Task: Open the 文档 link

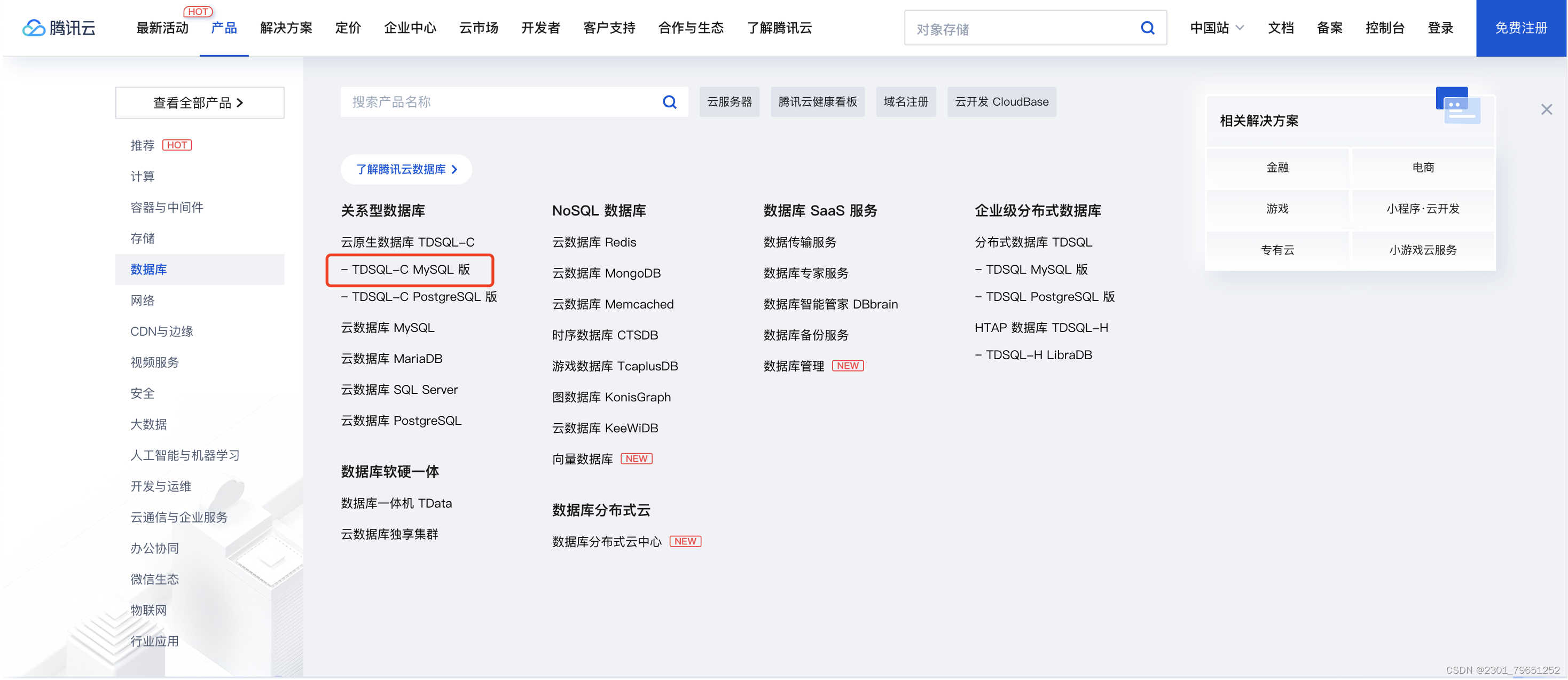Action: 1281,28
